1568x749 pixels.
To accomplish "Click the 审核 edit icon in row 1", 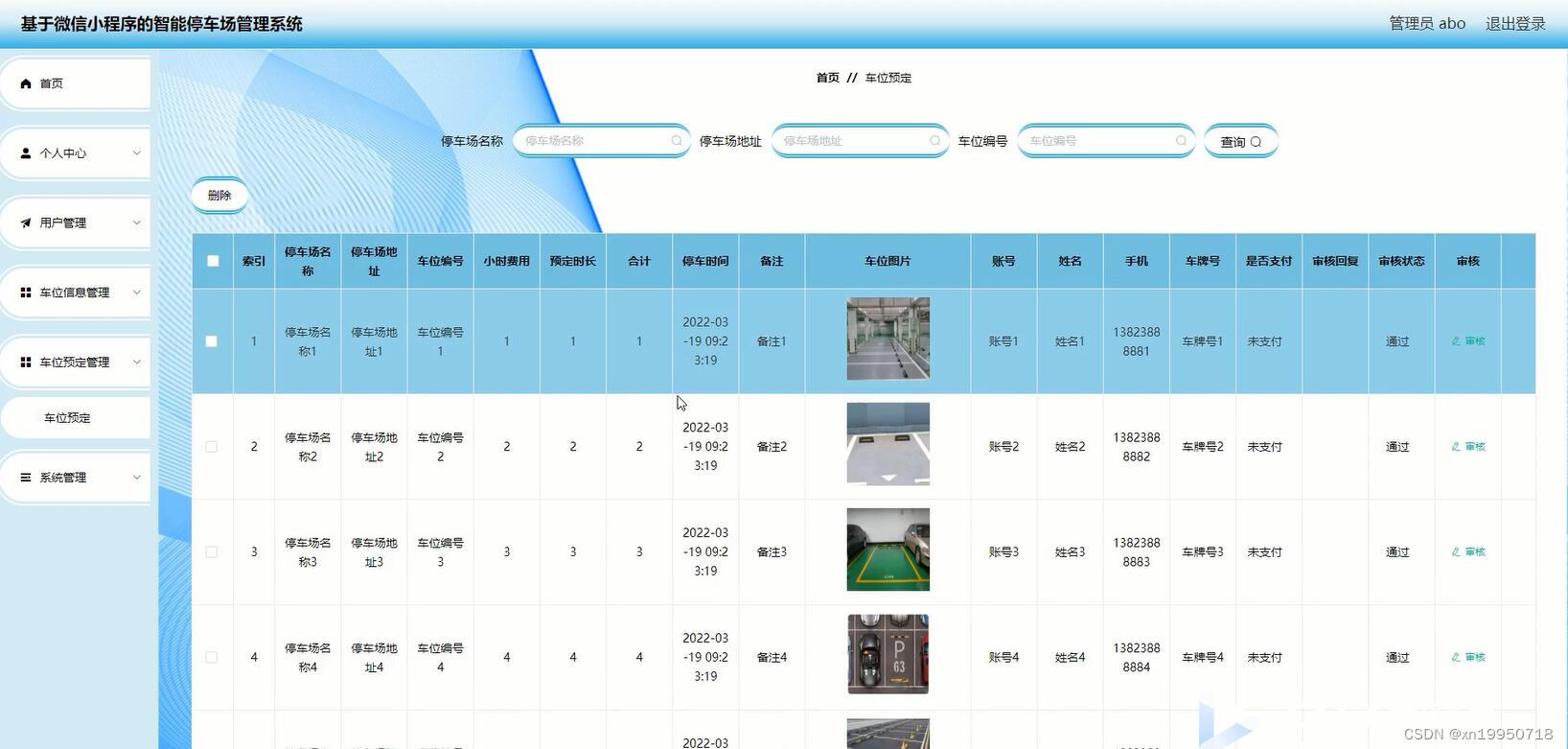I will point(1456,341).
